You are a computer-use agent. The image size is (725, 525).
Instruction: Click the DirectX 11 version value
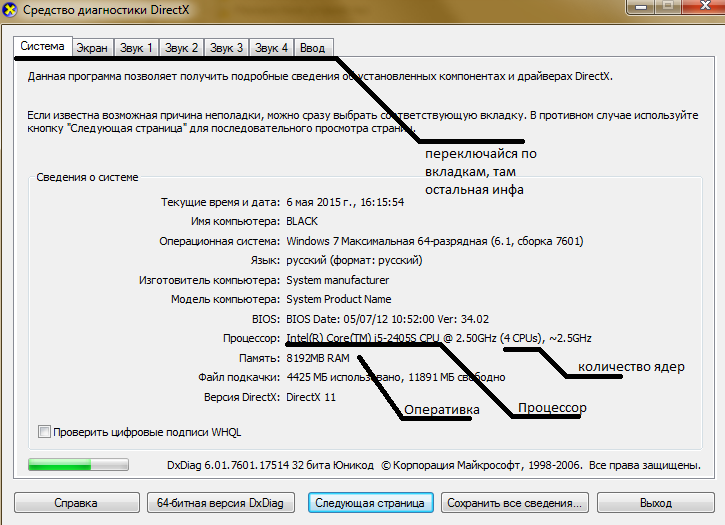click(x=311, y=397)
